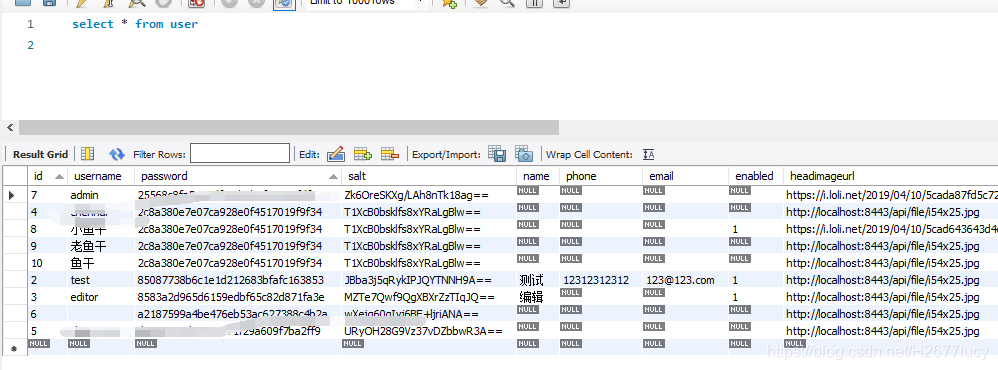Export recordset to external file
The image size is (998, 370).
tap(496, 153)
